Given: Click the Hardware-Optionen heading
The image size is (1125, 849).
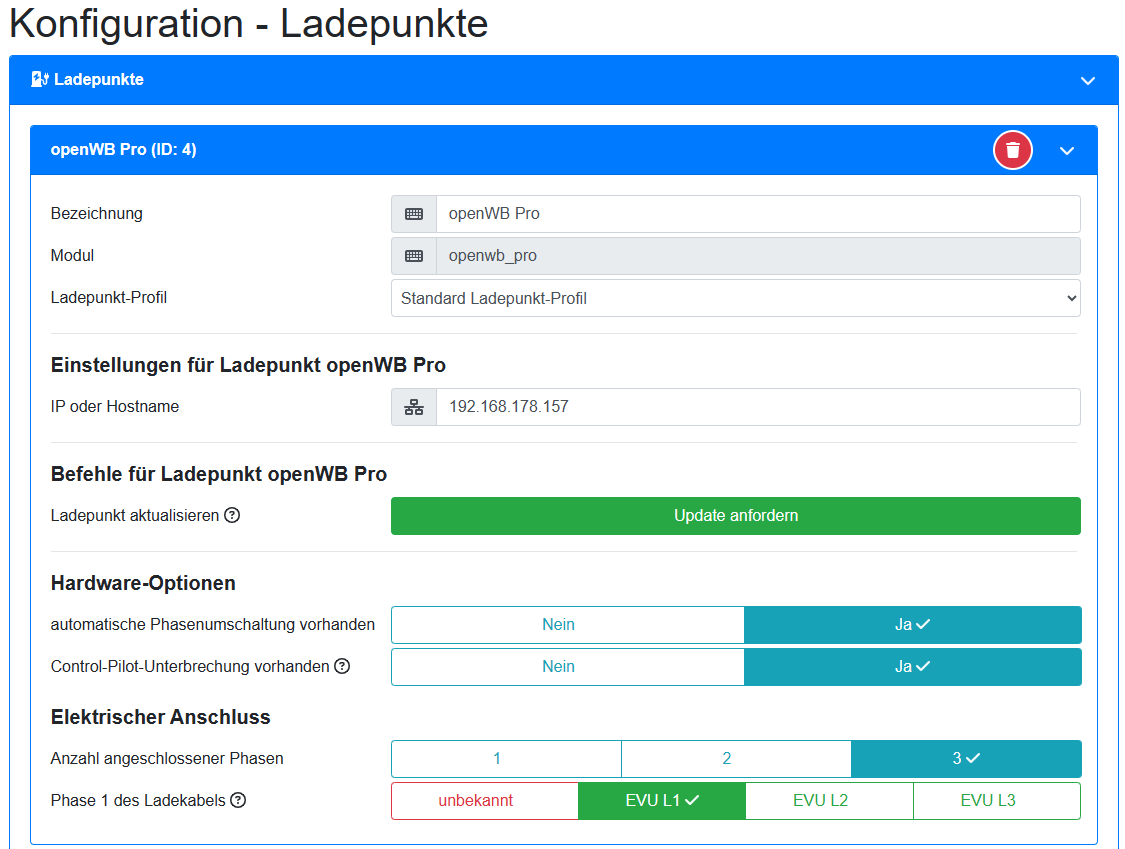Looking at the screenshot, I should pos(143,583).
